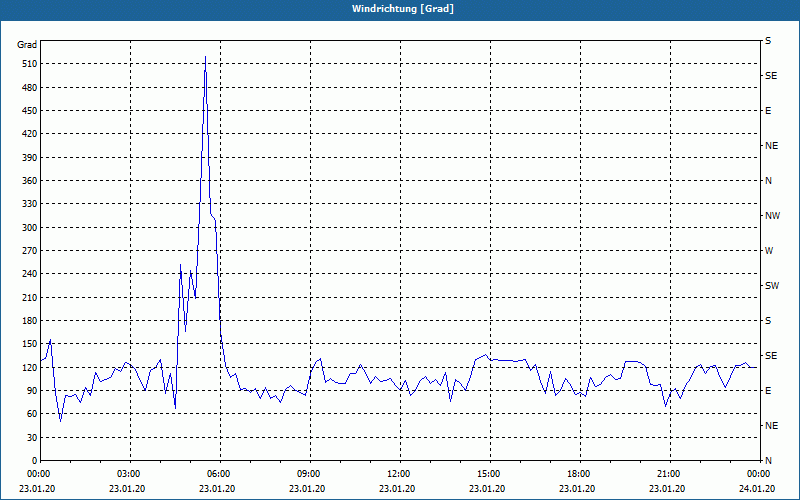Image resolution: width=800 pixels, height=500 pixels.
Task: Pick the 210 degree axis label
Action: pos(30,297)
